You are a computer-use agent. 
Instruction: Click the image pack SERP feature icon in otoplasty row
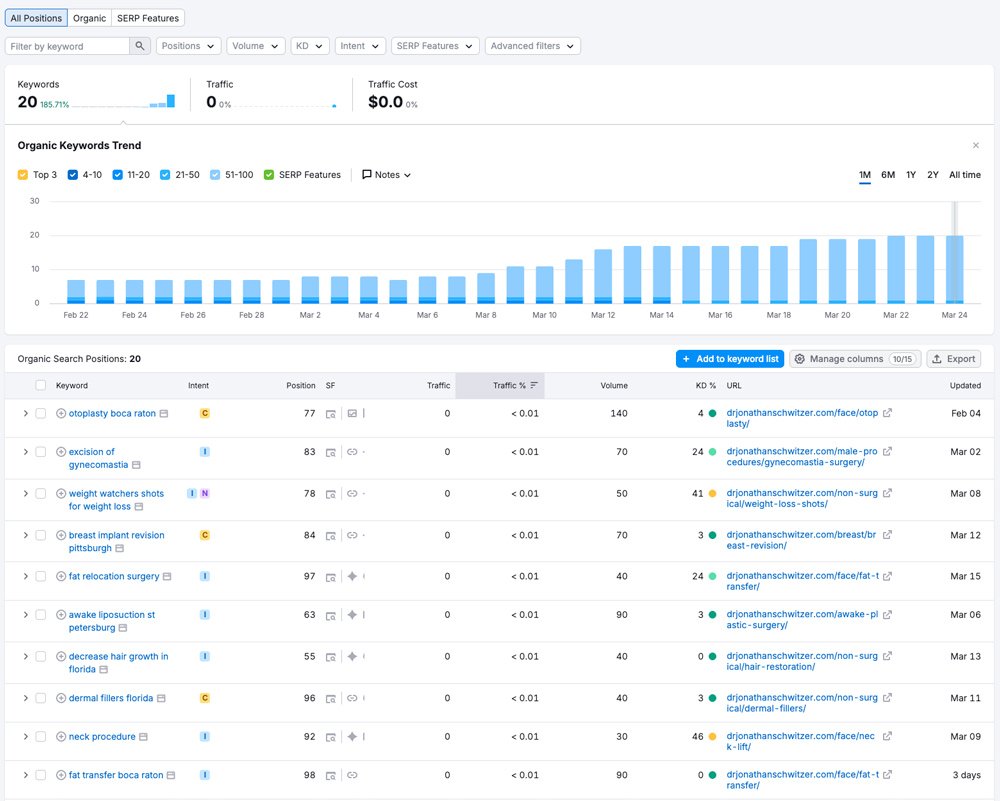[x=351, y=413]
